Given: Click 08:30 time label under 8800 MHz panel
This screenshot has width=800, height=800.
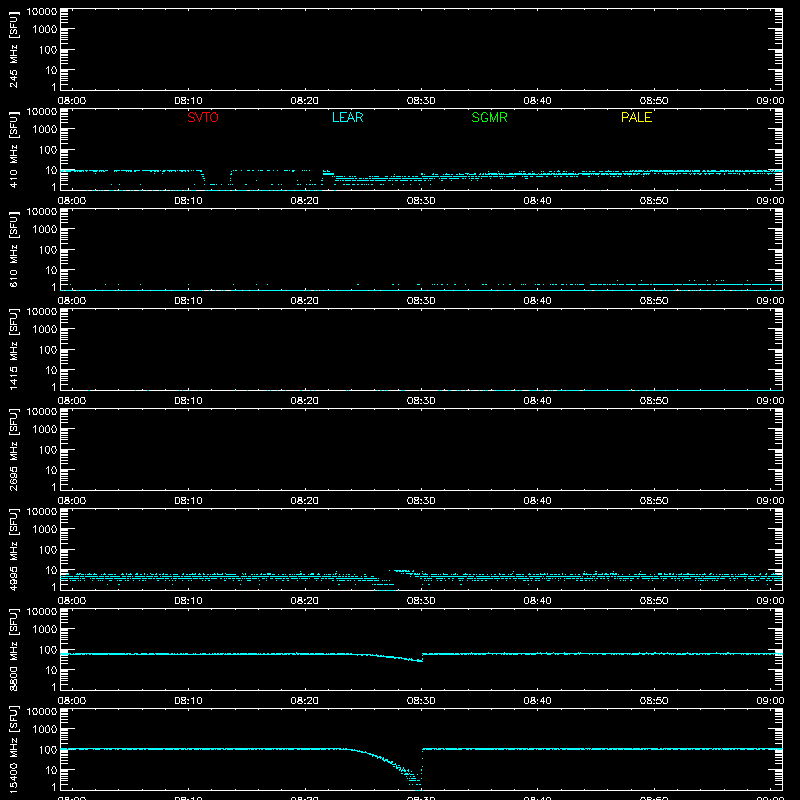Looking at the screenshot, I should click(421, 701).
